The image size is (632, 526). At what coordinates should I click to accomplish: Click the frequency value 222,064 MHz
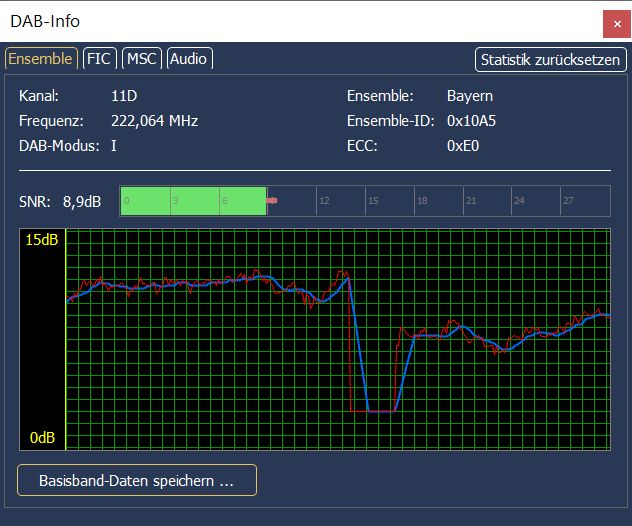pyautogui.click(x=154, y=121)
